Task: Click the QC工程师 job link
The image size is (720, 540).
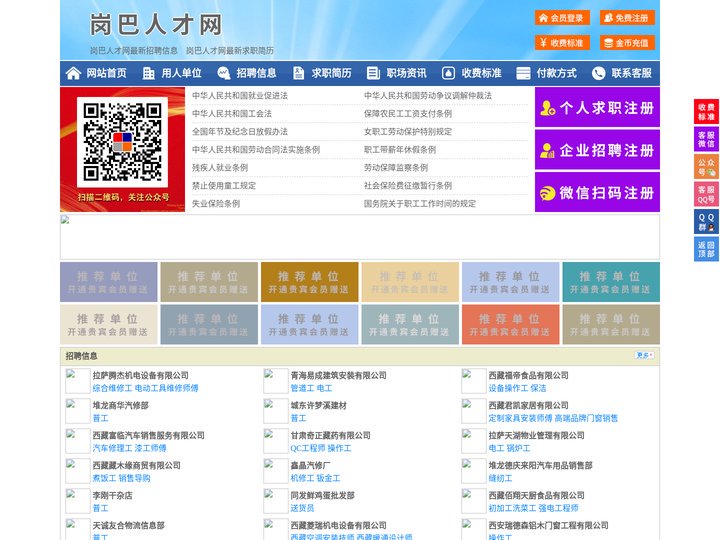Action: pos(308,448)
